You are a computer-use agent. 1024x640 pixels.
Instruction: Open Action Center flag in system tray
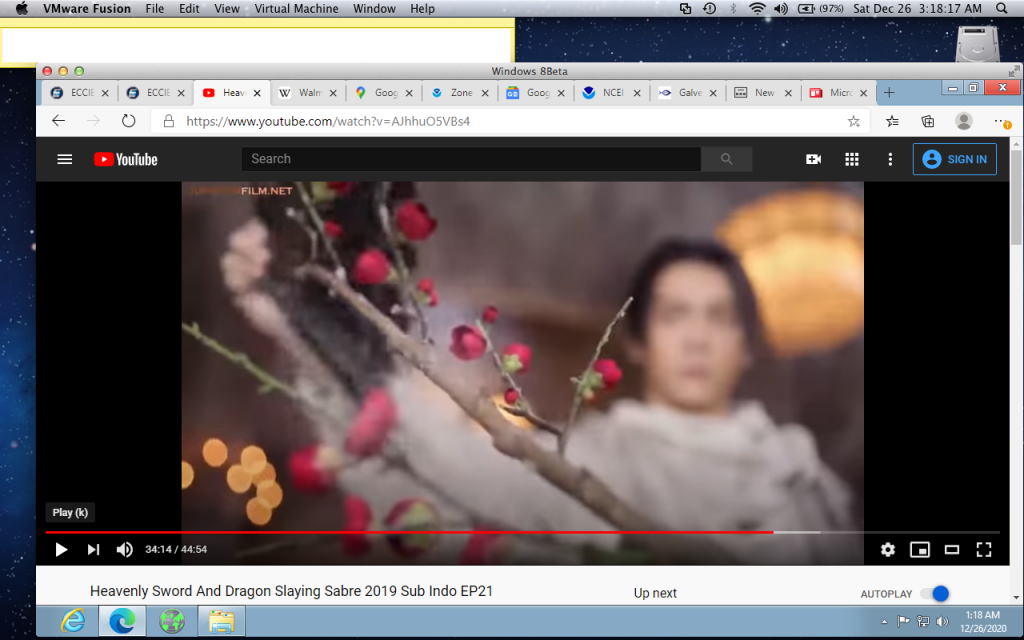(x=903, y=621)
